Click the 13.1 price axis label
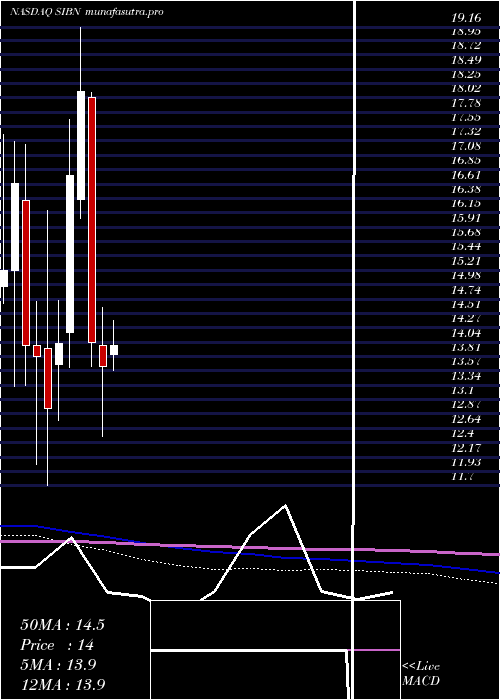The width and height of the screenshot is (500, 700). [x=462, y=391]
